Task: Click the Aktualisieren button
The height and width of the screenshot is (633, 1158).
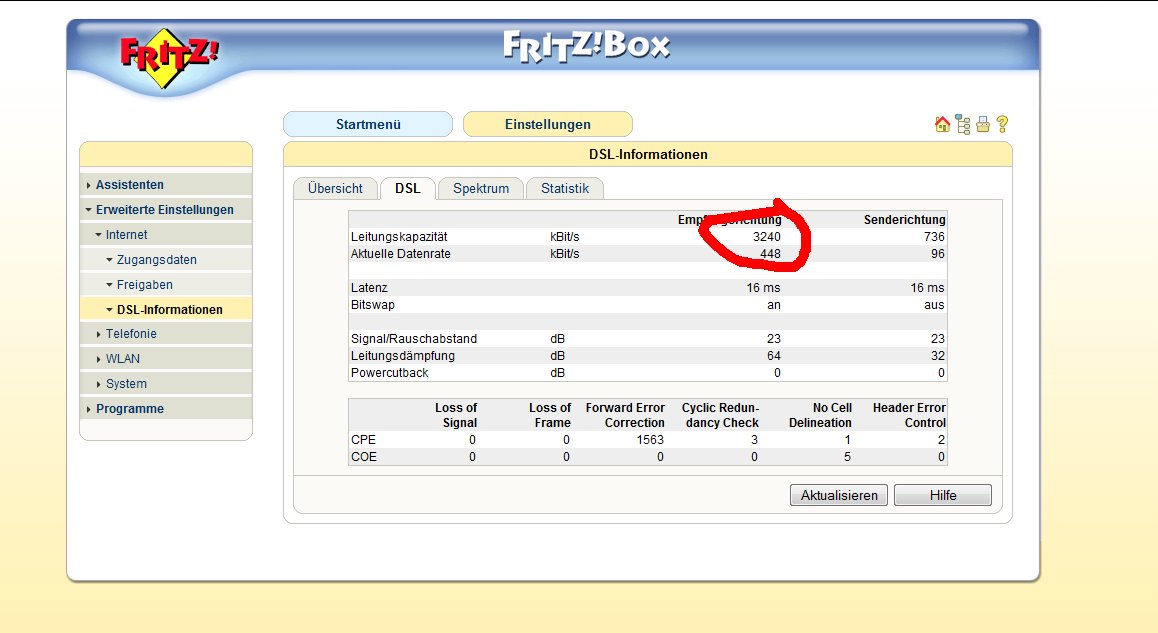Action: (839, 495)
